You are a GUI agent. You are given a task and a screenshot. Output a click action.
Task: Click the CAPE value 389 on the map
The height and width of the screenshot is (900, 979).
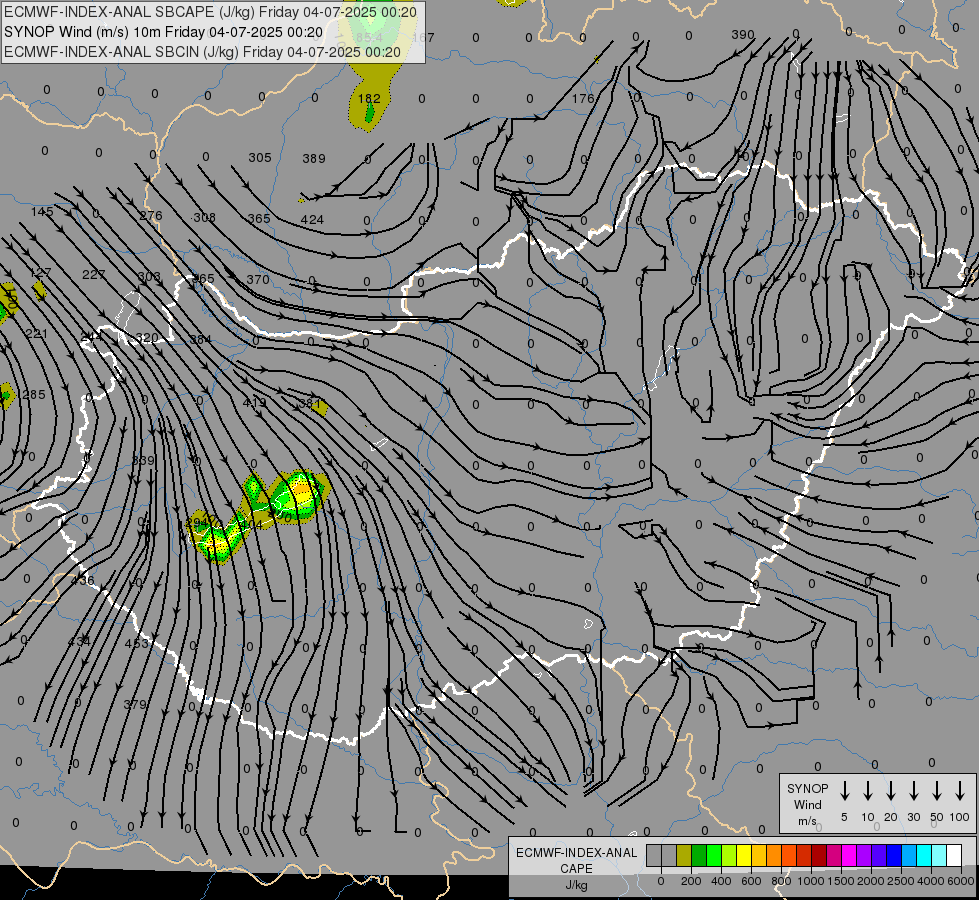314,159
